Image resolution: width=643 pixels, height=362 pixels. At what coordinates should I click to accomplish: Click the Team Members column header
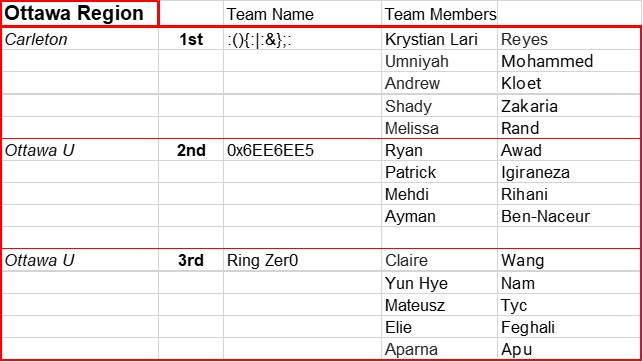tap(440, 14)
